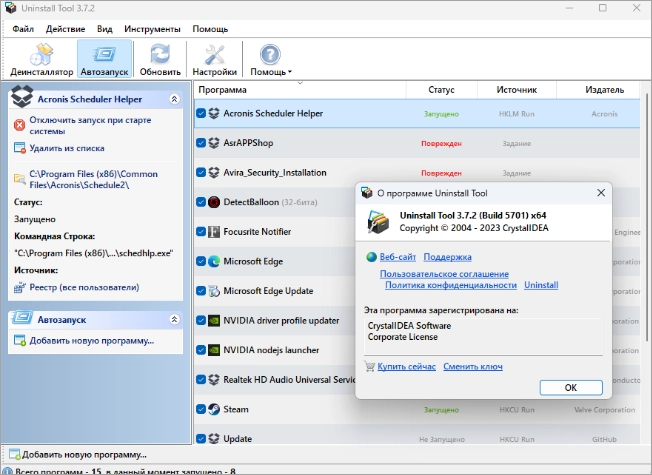This screenshot has height=475, width=652.
Task: Click Купить сейчас link
Action: coord(407,366)
